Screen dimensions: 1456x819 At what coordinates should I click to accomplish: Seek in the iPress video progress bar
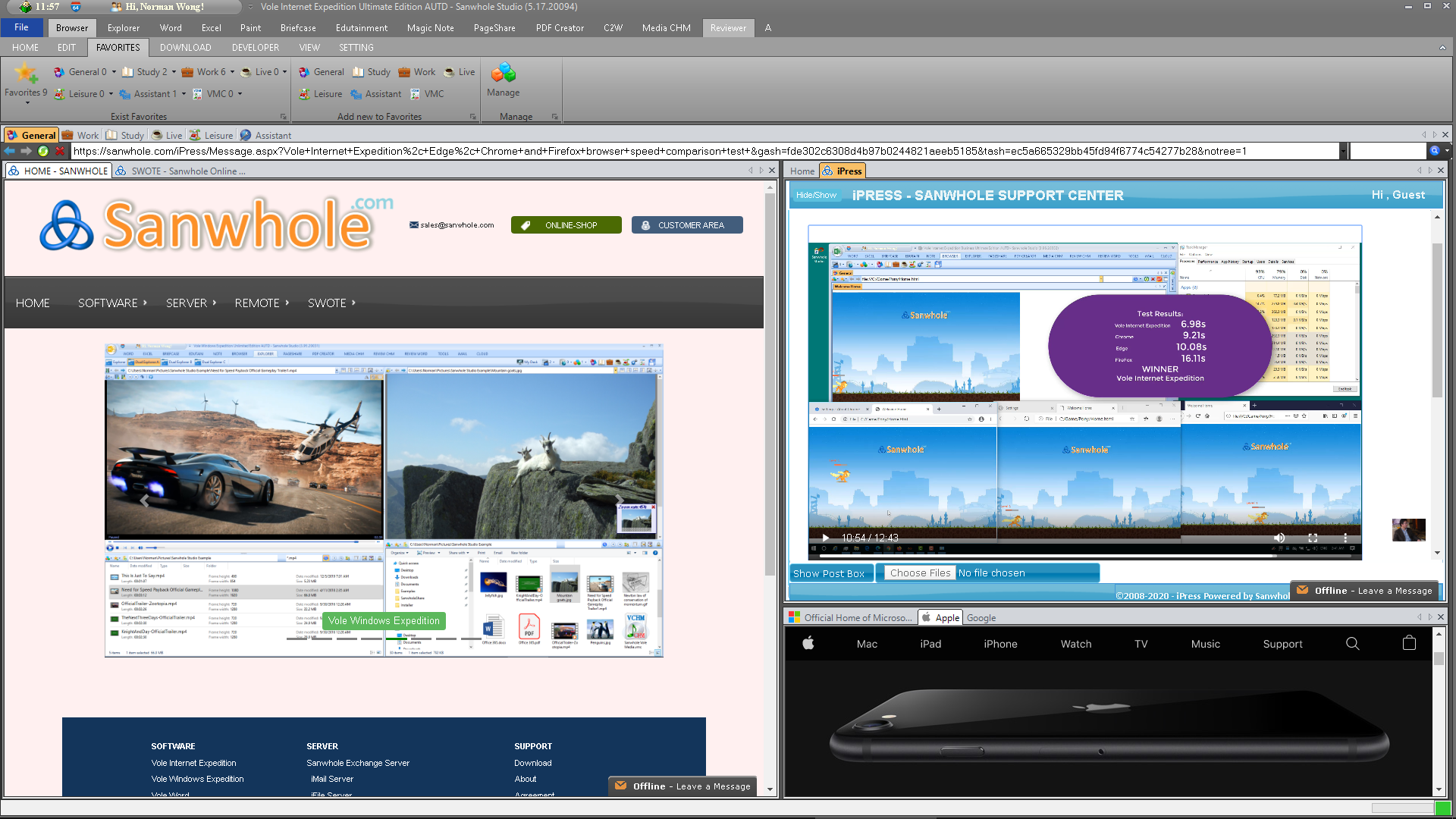point(1084,556)
